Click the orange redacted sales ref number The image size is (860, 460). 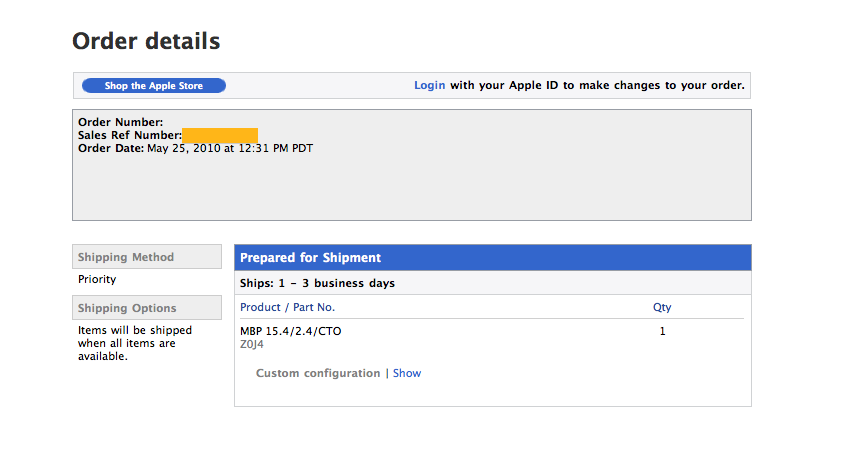coord(220,135)
